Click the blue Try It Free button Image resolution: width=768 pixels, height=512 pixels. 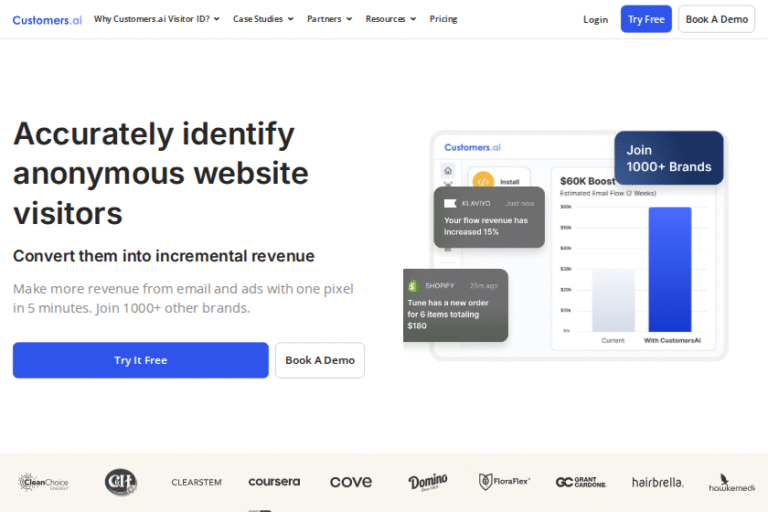[141, 360]
